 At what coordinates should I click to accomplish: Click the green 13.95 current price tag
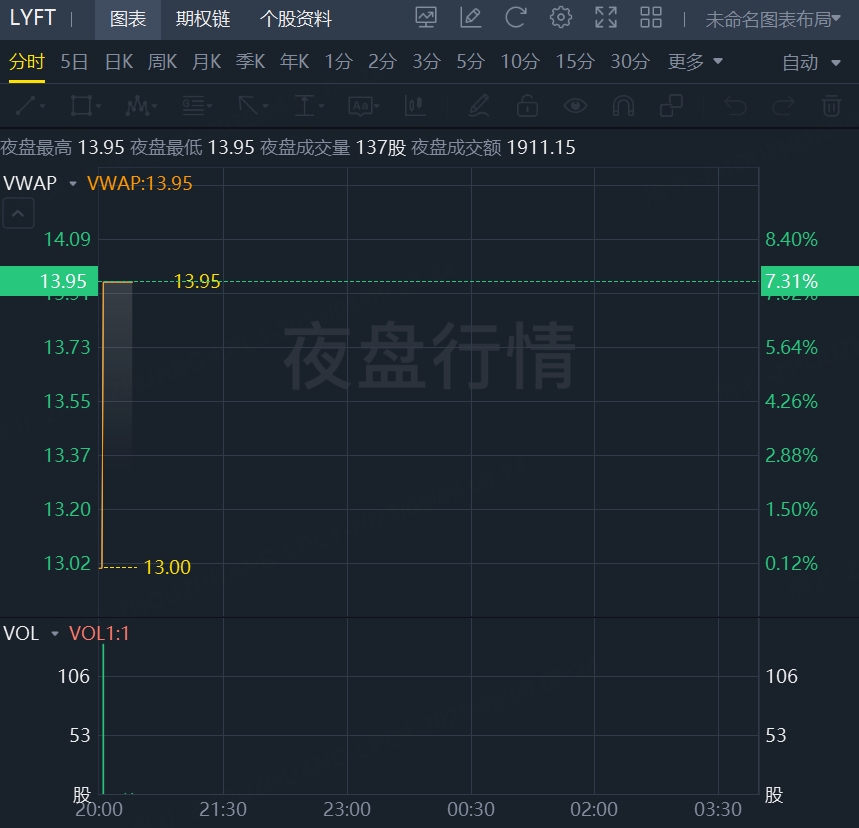click(x=49, y=281)
